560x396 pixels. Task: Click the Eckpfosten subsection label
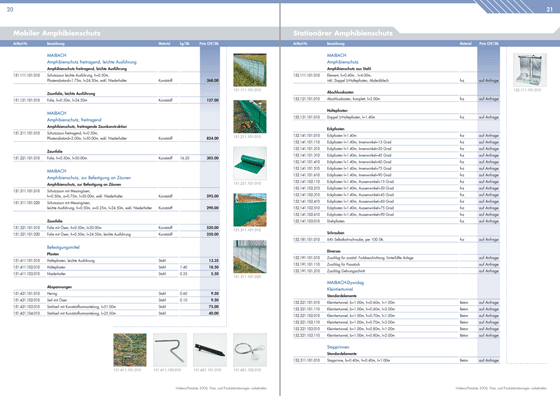coord(335,129)
